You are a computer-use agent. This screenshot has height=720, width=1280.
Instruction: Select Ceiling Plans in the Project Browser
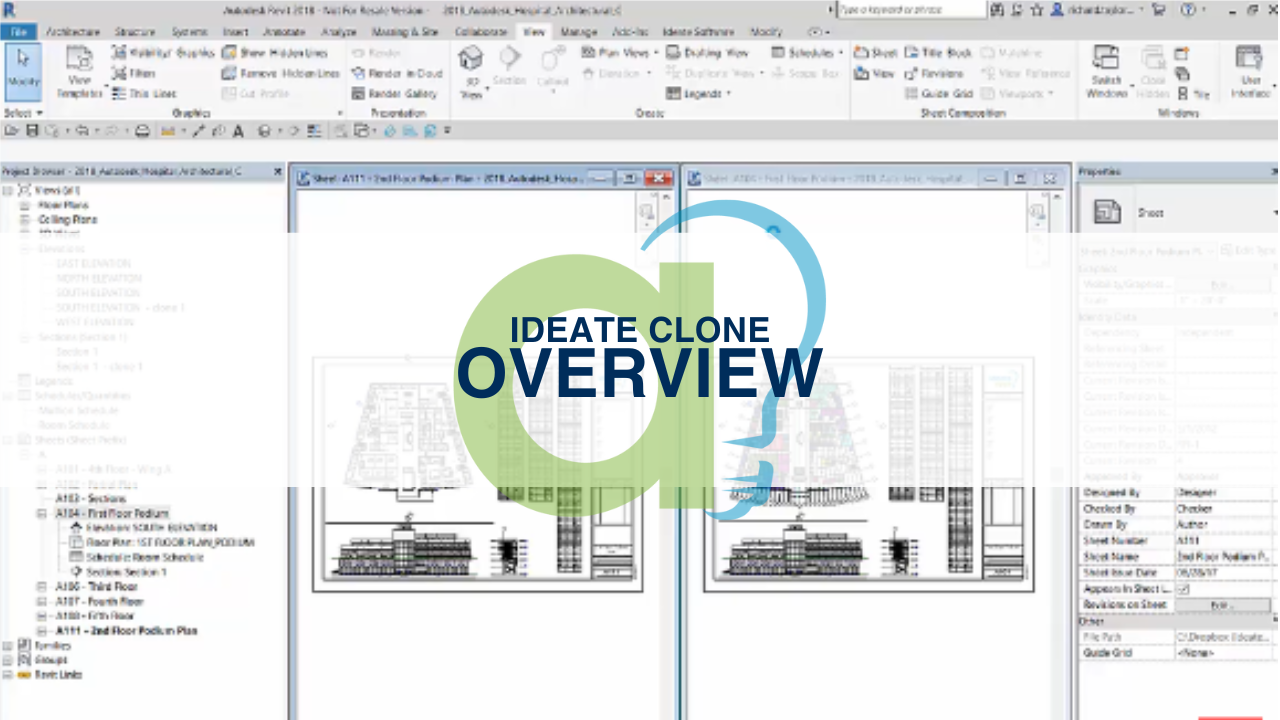(67, 219)
